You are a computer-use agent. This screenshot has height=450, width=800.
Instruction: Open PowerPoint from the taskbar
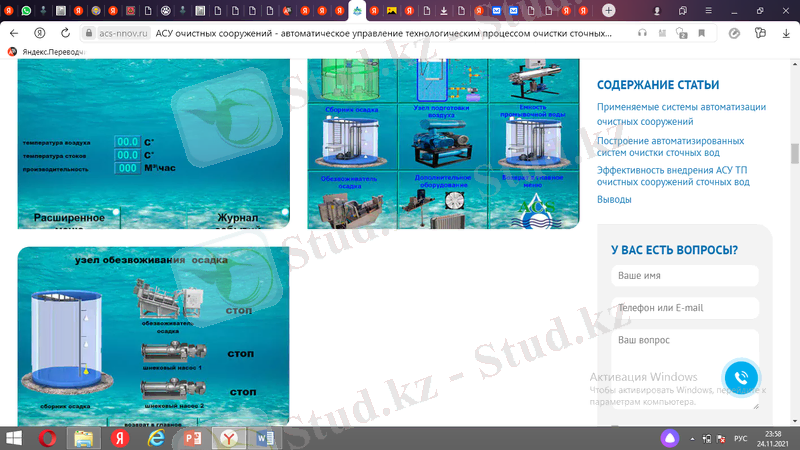pos(192,438)
